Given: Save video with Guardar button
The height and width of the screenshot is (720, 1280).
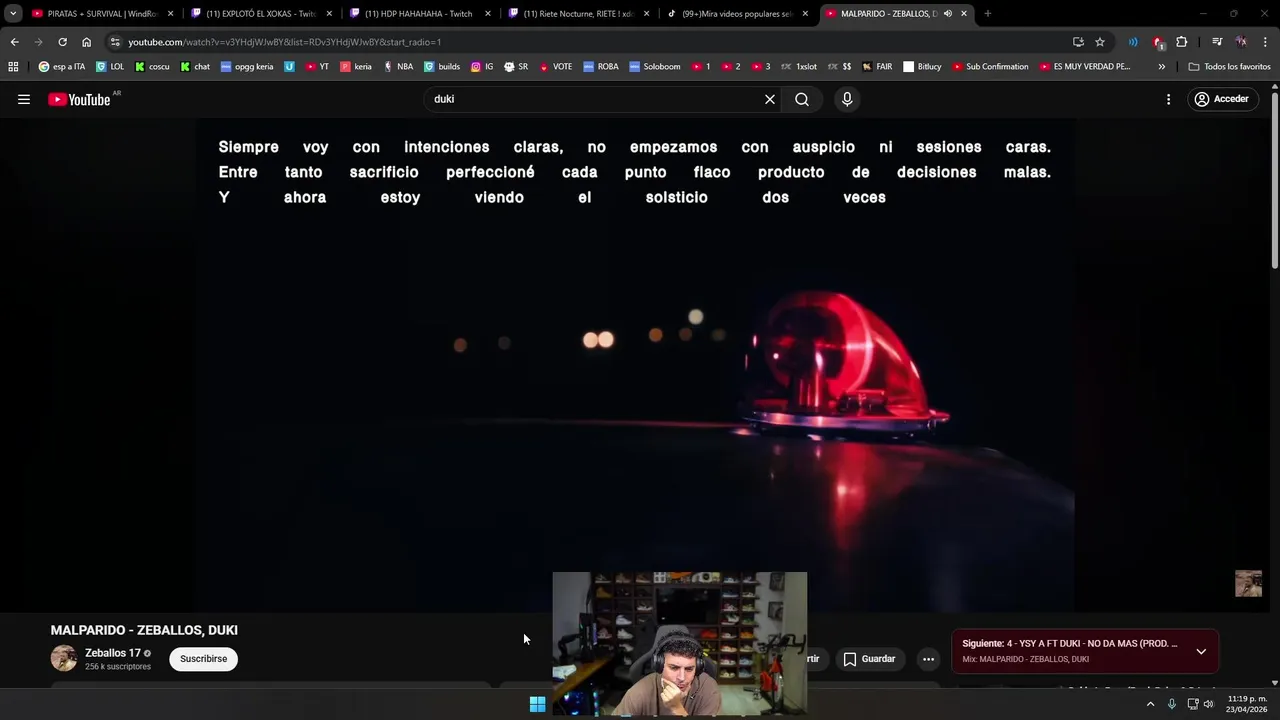Looking at the screenshot, I should (x=869, y=659).
